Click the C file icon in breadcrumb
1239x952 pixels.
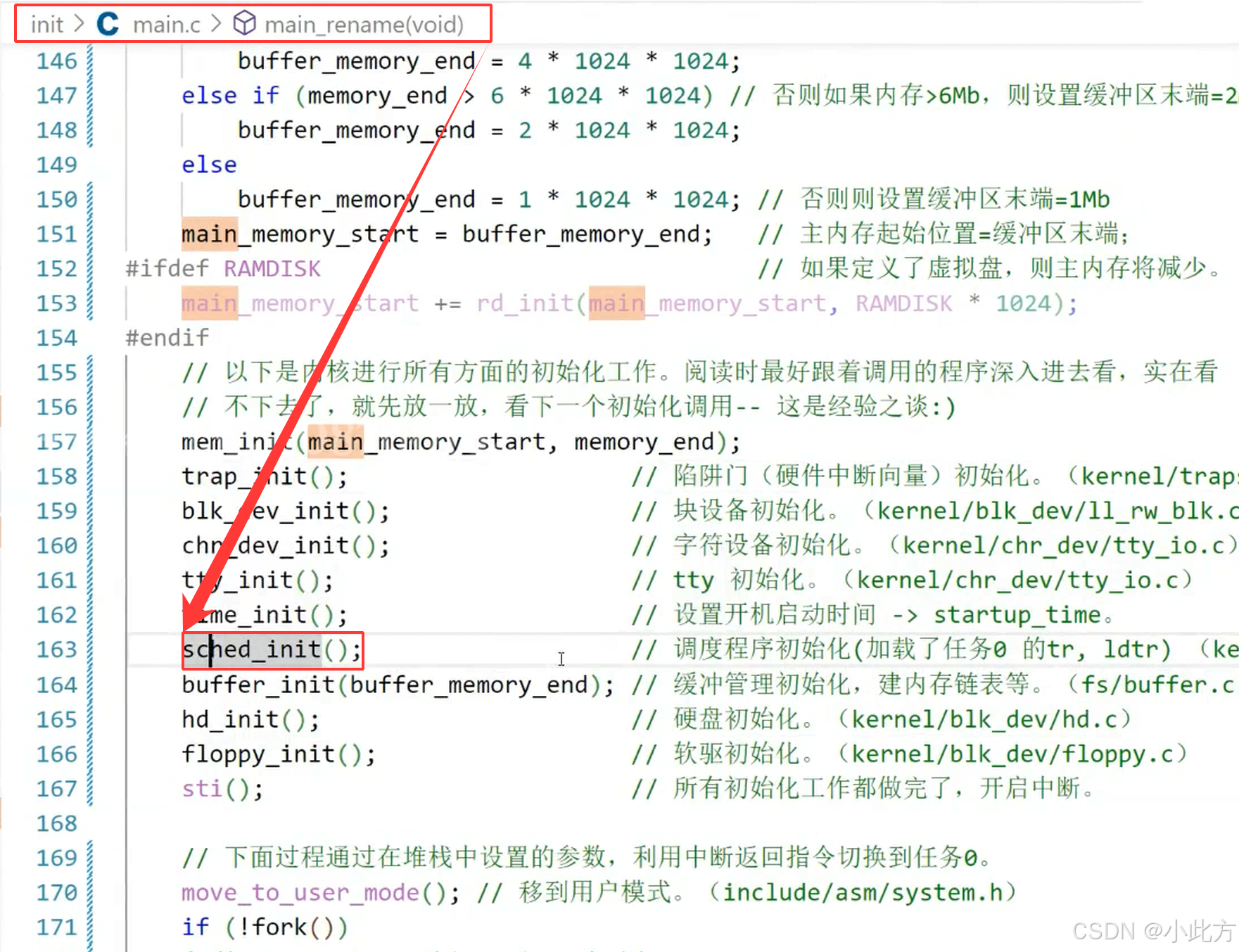[108, 24]
